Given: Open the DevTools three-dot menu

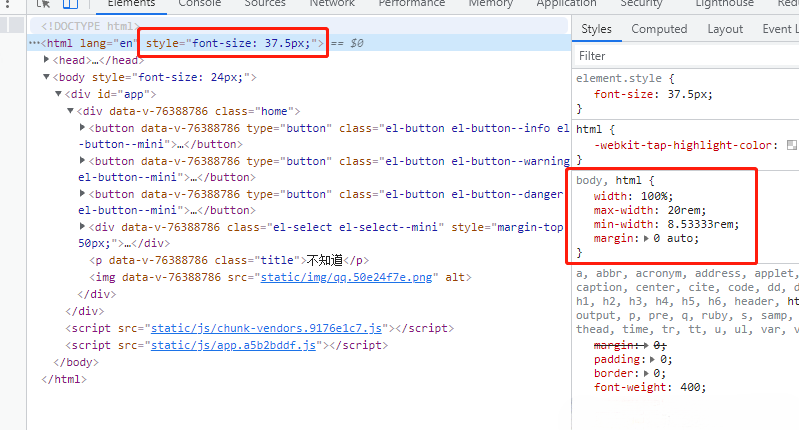Looking at the screenshot, I should point(7,4).
